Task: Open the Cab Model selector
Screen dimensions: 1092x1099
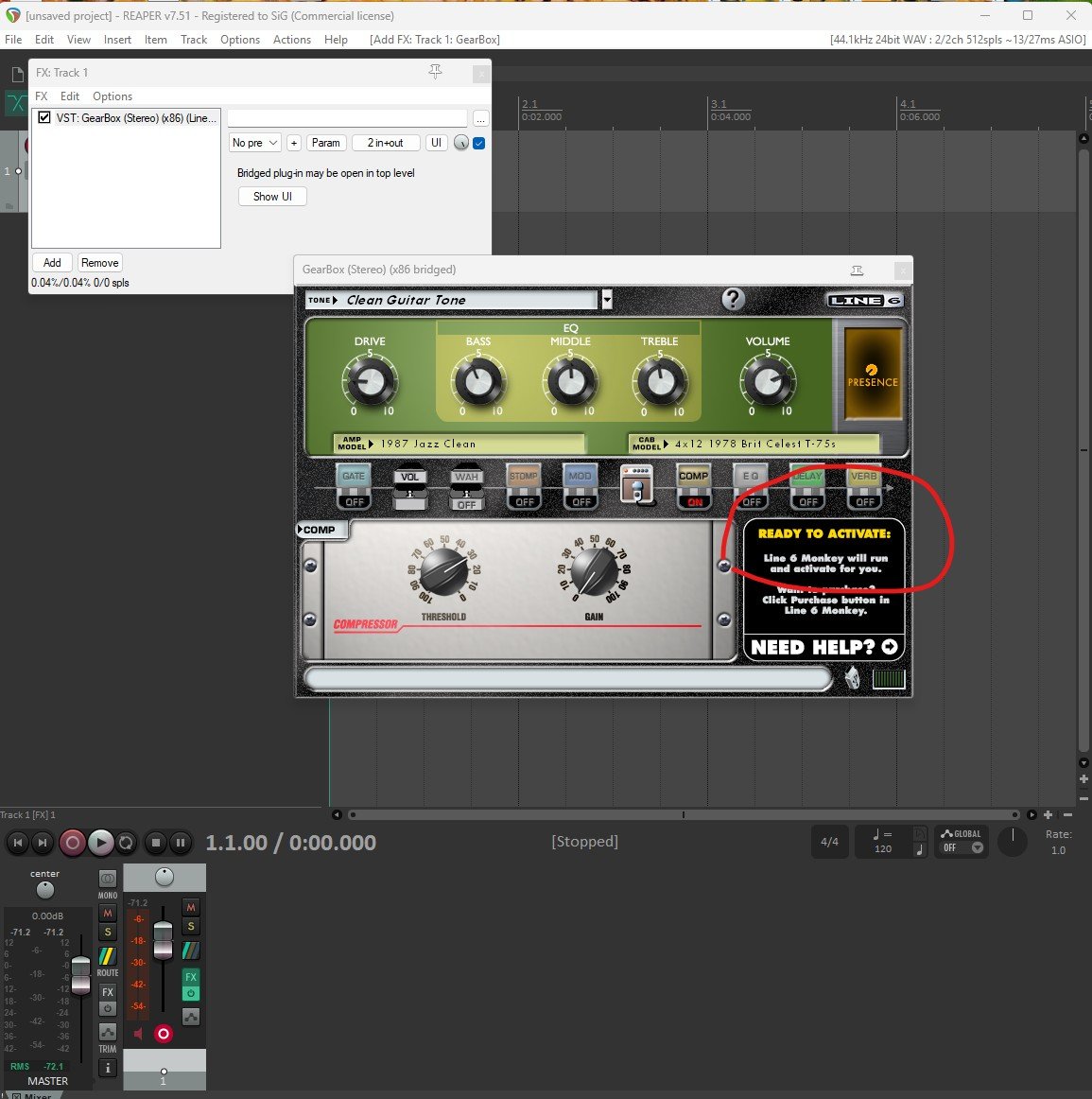Action: click(x=666, y=444)
